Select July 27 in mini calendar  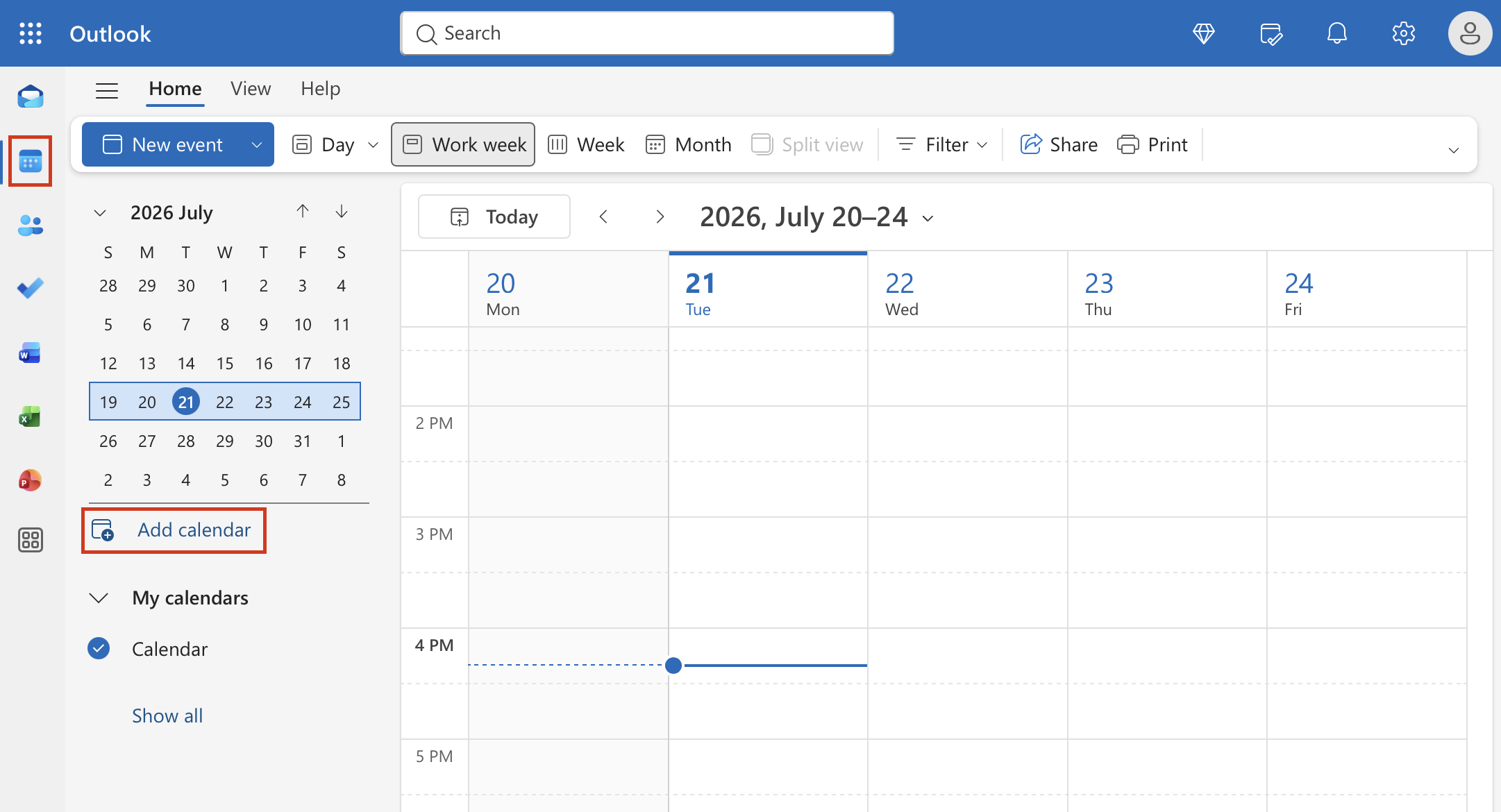click(x=146, y=441)
